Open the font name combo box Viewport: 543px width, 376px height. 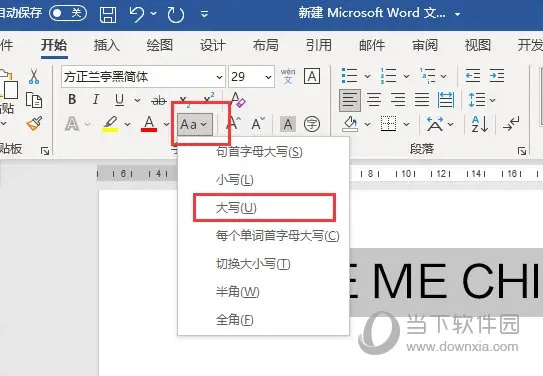click(143, 77)
